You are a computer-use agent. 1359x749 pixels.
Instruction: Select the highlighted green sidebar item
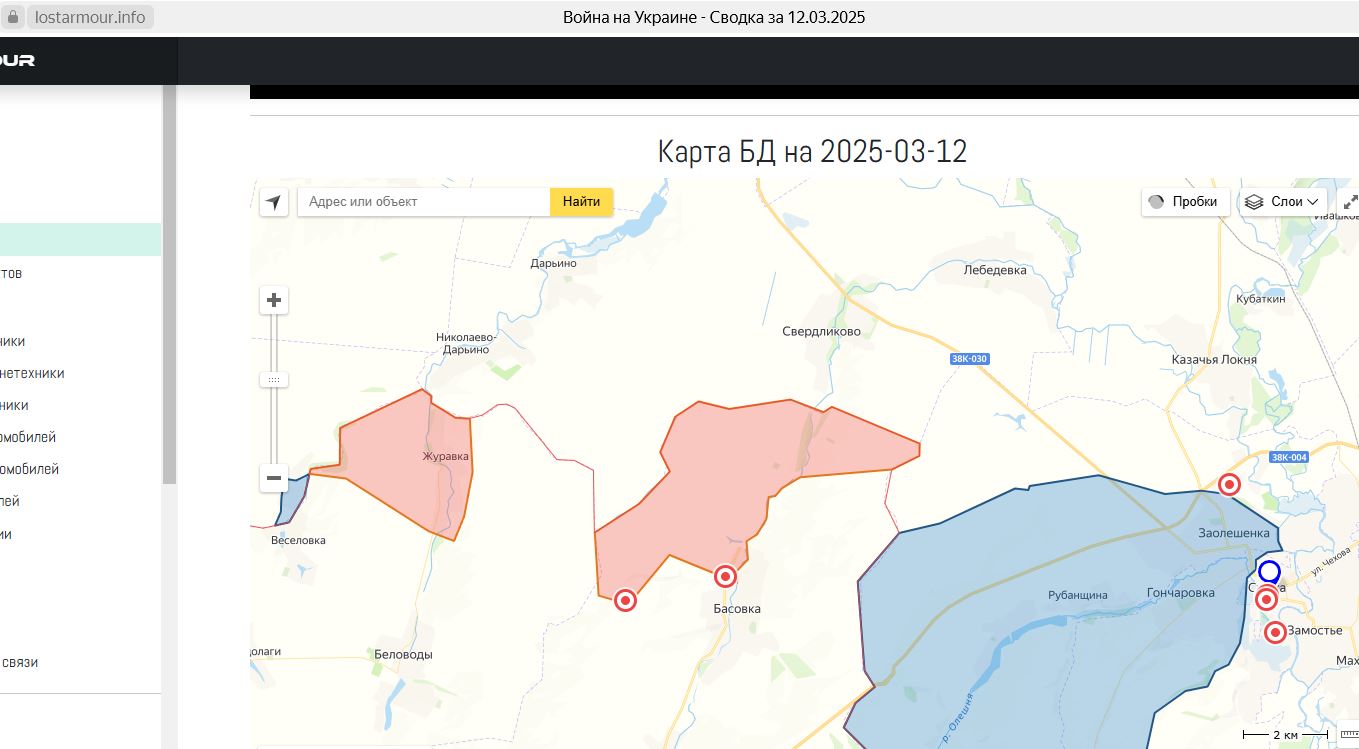tap(80, 240)
